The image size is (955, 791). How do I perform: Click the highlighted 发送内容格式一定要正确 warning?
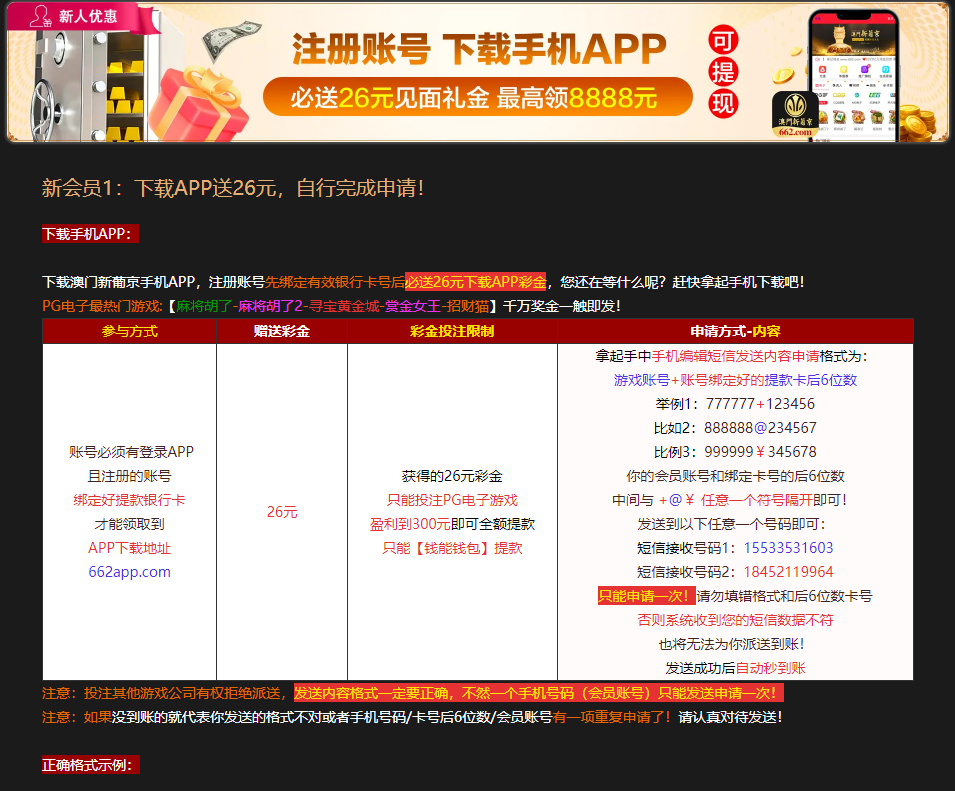pyautogui.click(x=538, y=693)
